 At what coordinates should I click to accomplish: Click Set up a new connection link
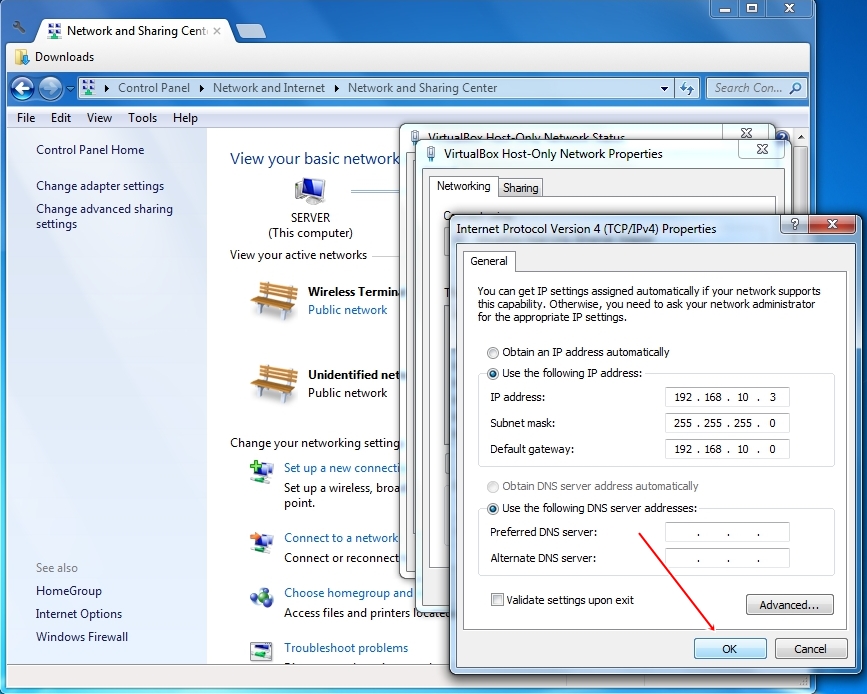pos(341,468)
